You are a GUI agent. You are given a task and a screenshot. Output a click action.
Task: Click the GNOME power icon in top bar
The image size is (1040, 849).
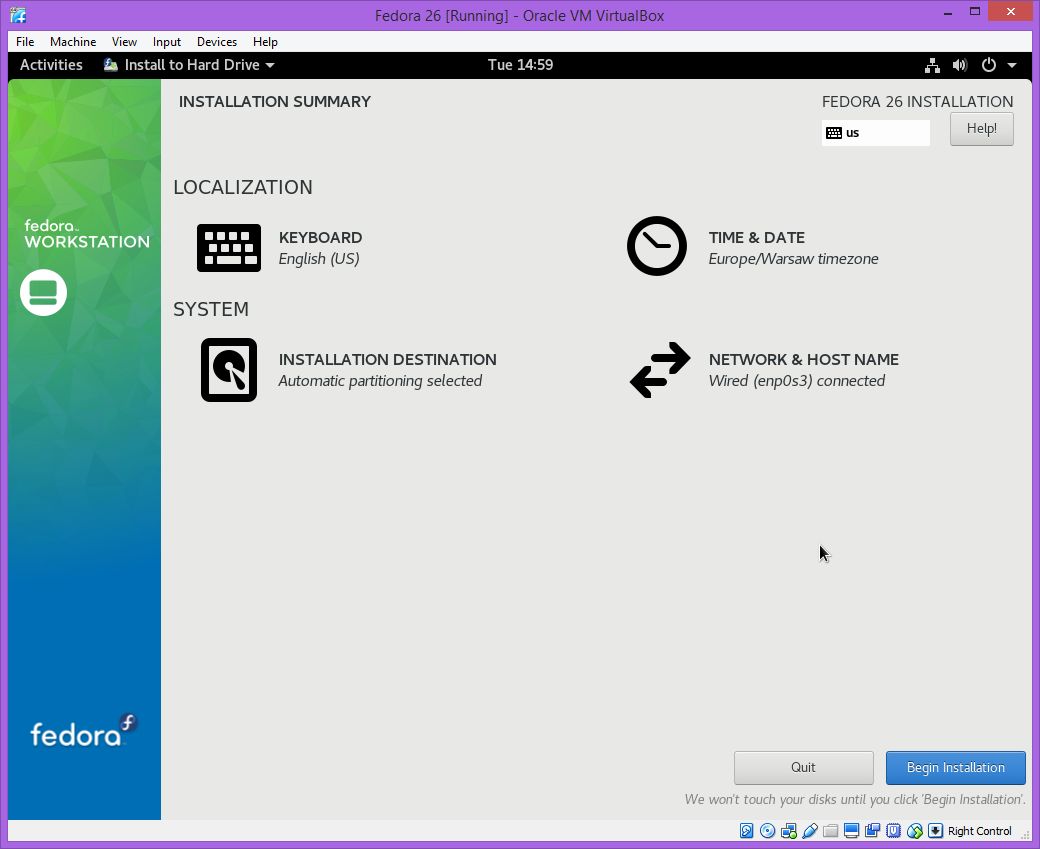point(988,65)
